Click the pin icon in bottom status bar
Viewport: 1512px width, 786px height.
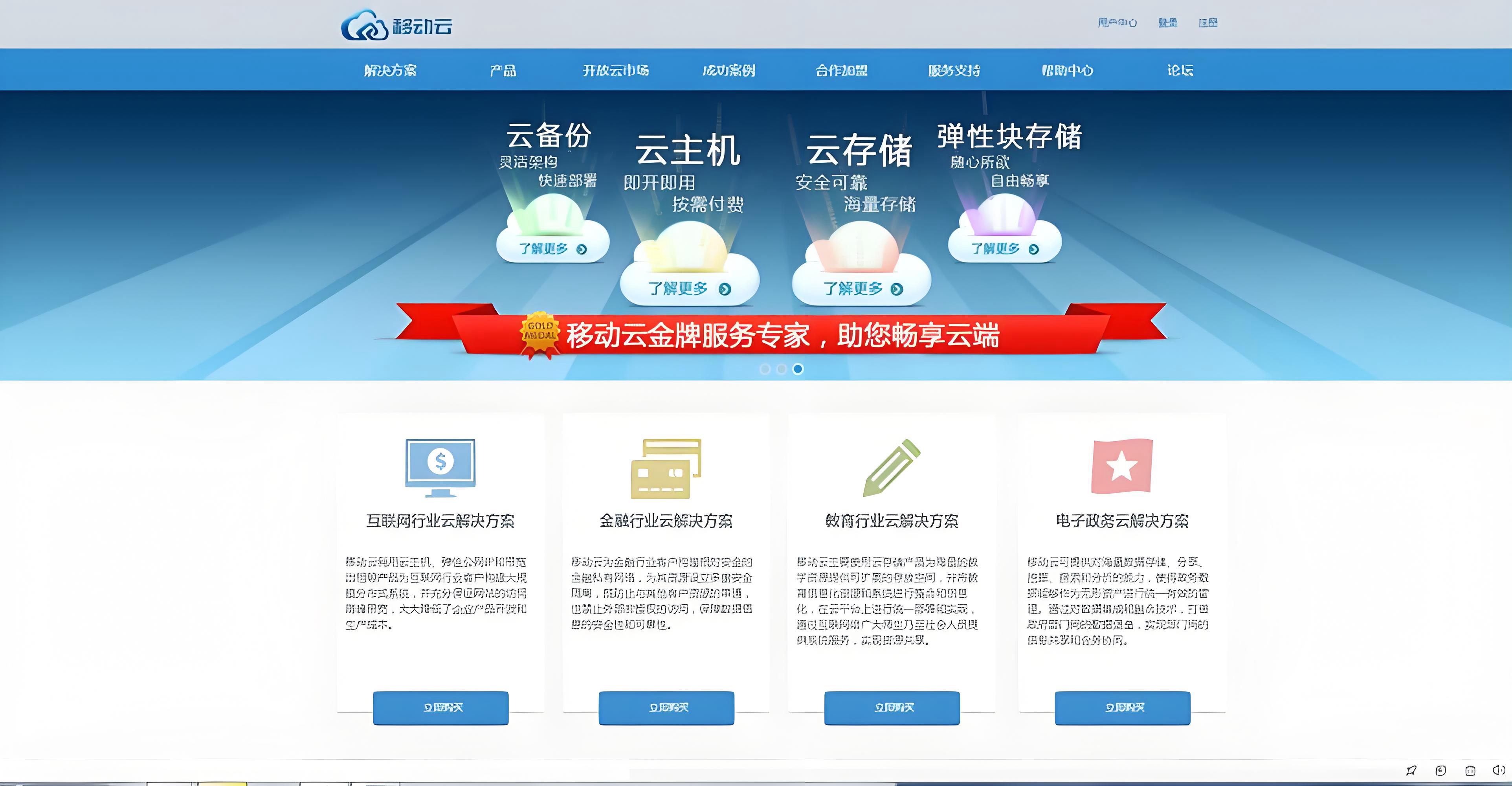click(1411, 770)
